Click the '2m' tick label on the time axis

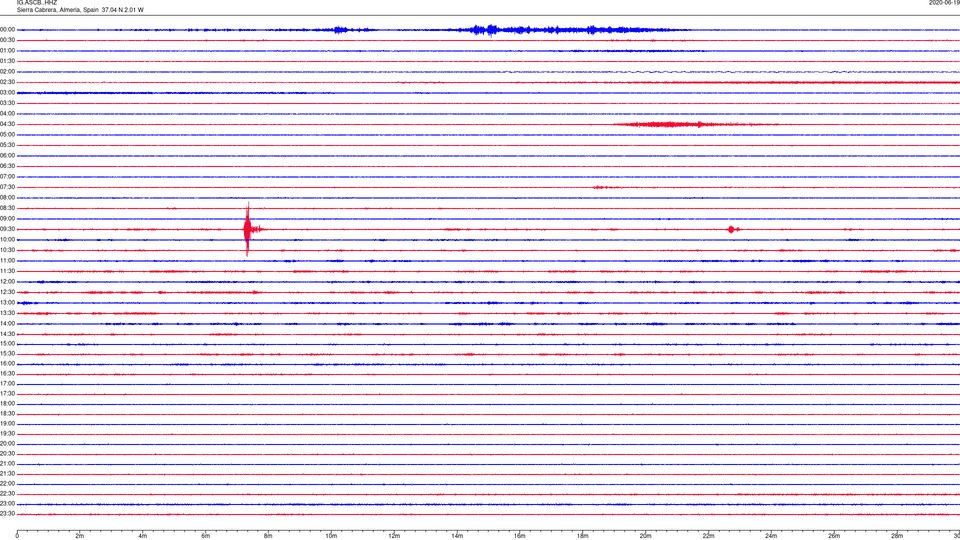[80, 536]
